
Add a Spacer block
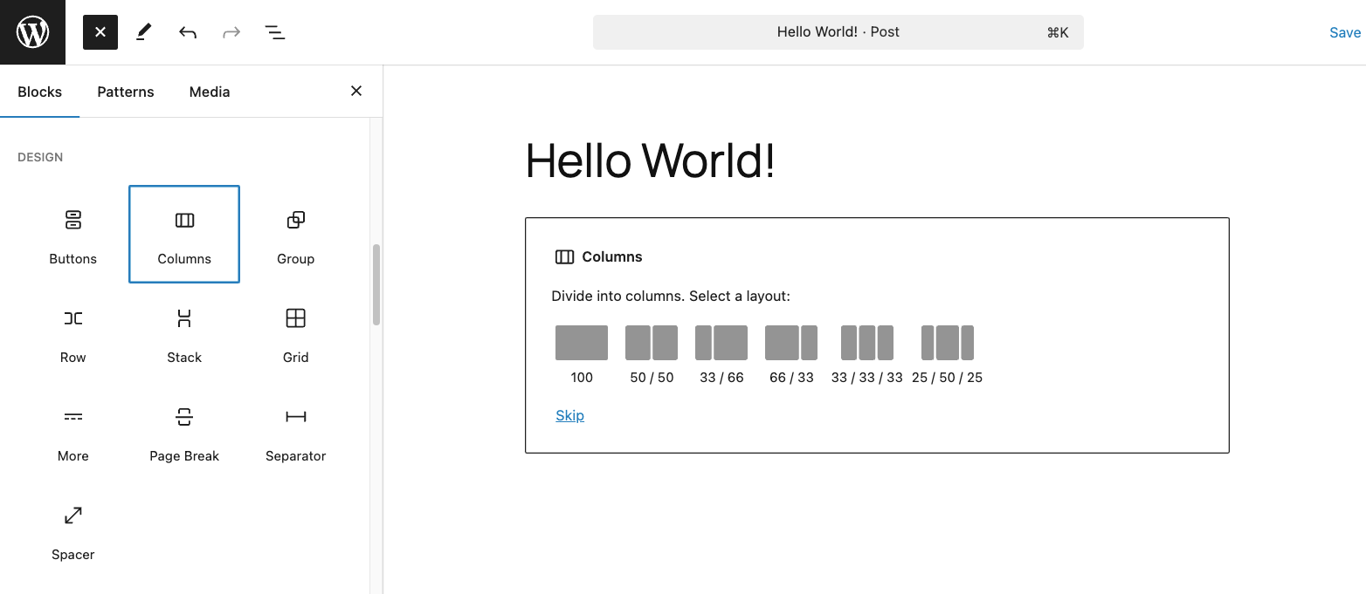72,530
